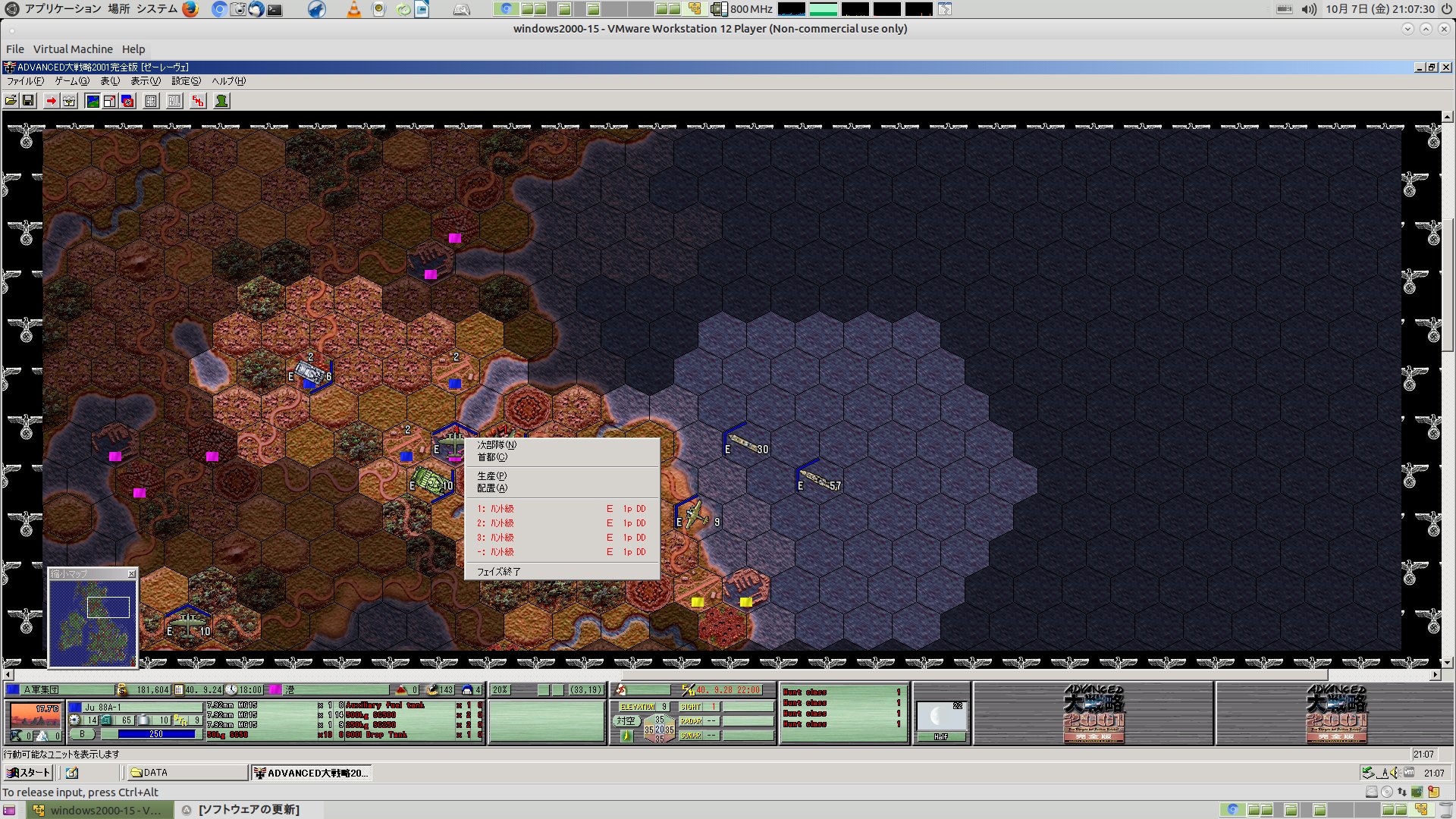Screen dimensions: 1456x819
Task: Click the A軍集団 army group label
Action: [x=67, y=690]
